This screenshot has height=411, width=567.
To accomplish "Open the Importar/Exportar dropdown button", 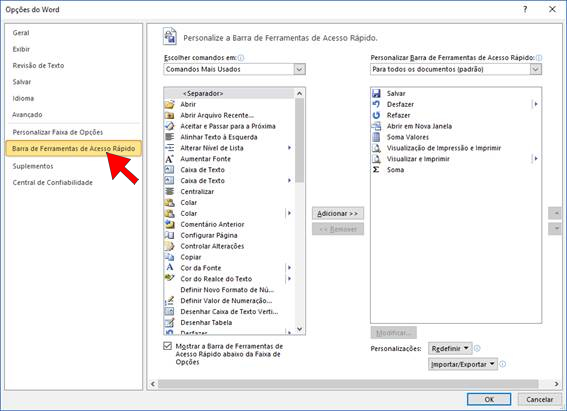I will point(463,364).
